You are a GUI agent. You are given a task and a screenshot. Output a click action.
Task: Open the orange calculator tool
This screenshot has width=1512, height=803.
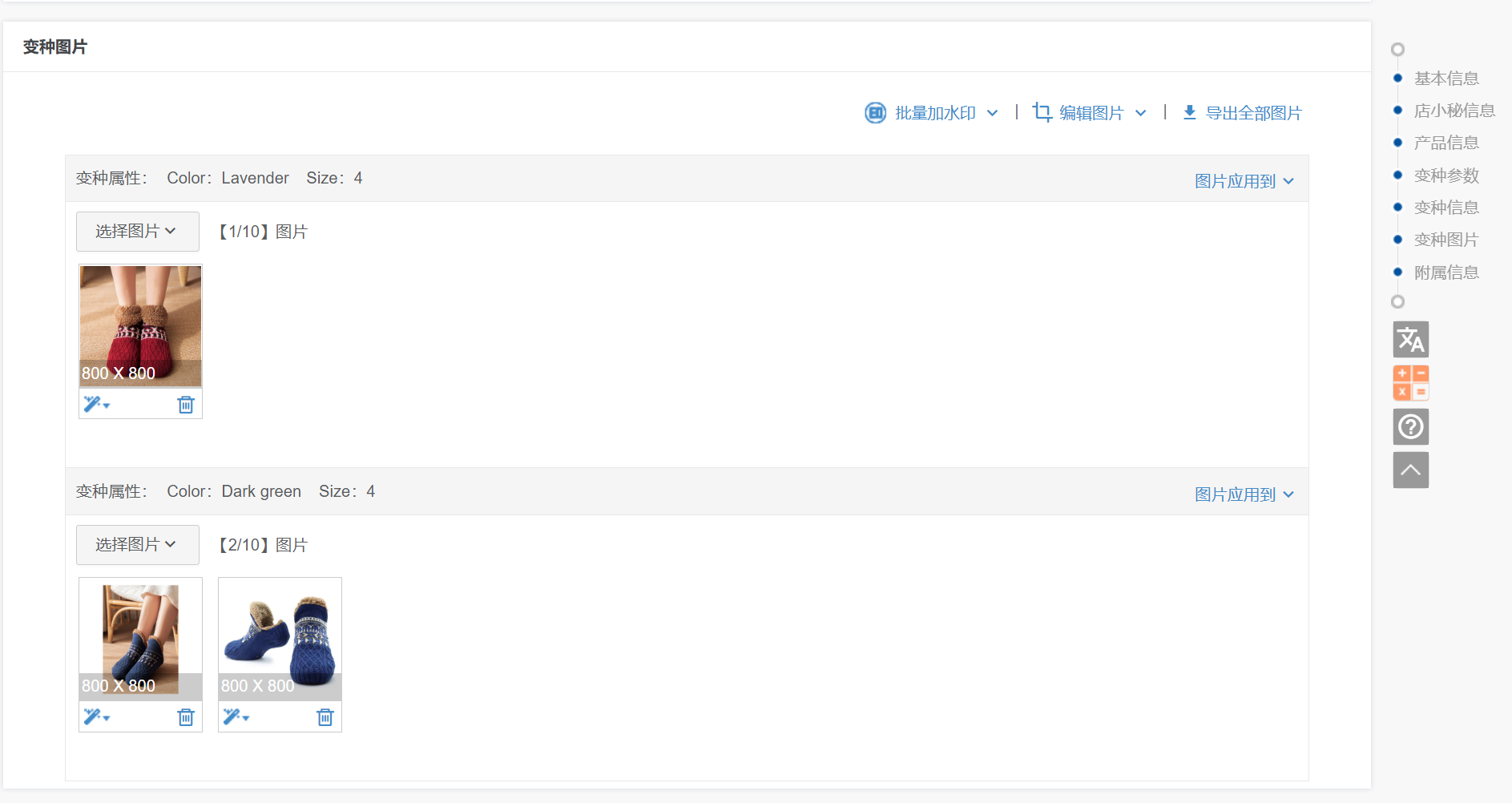[1410, 383]
